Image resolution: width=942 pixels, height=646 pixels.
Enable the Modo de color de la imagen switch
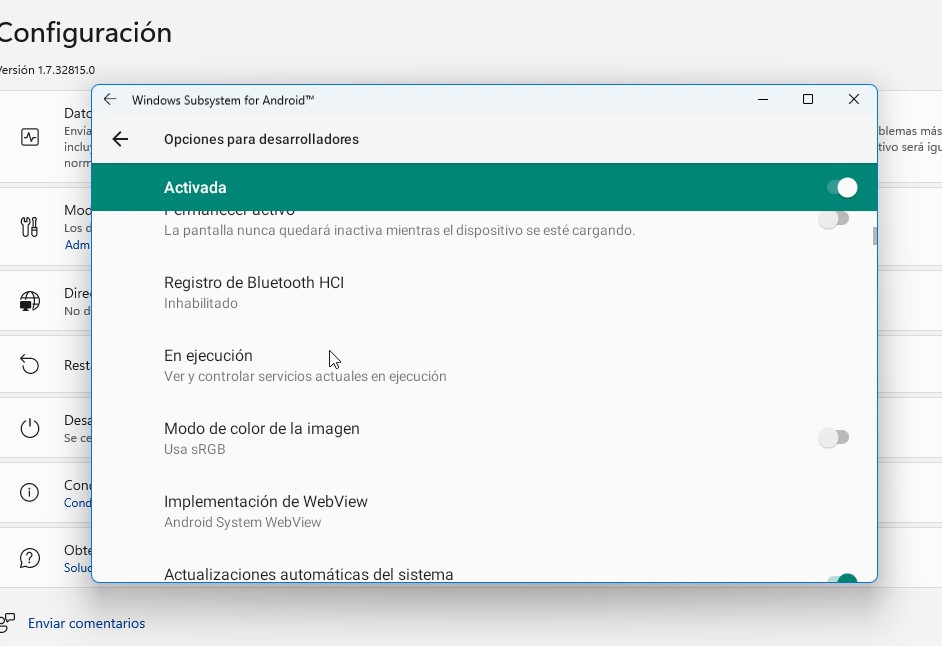(x=834, y=437)
